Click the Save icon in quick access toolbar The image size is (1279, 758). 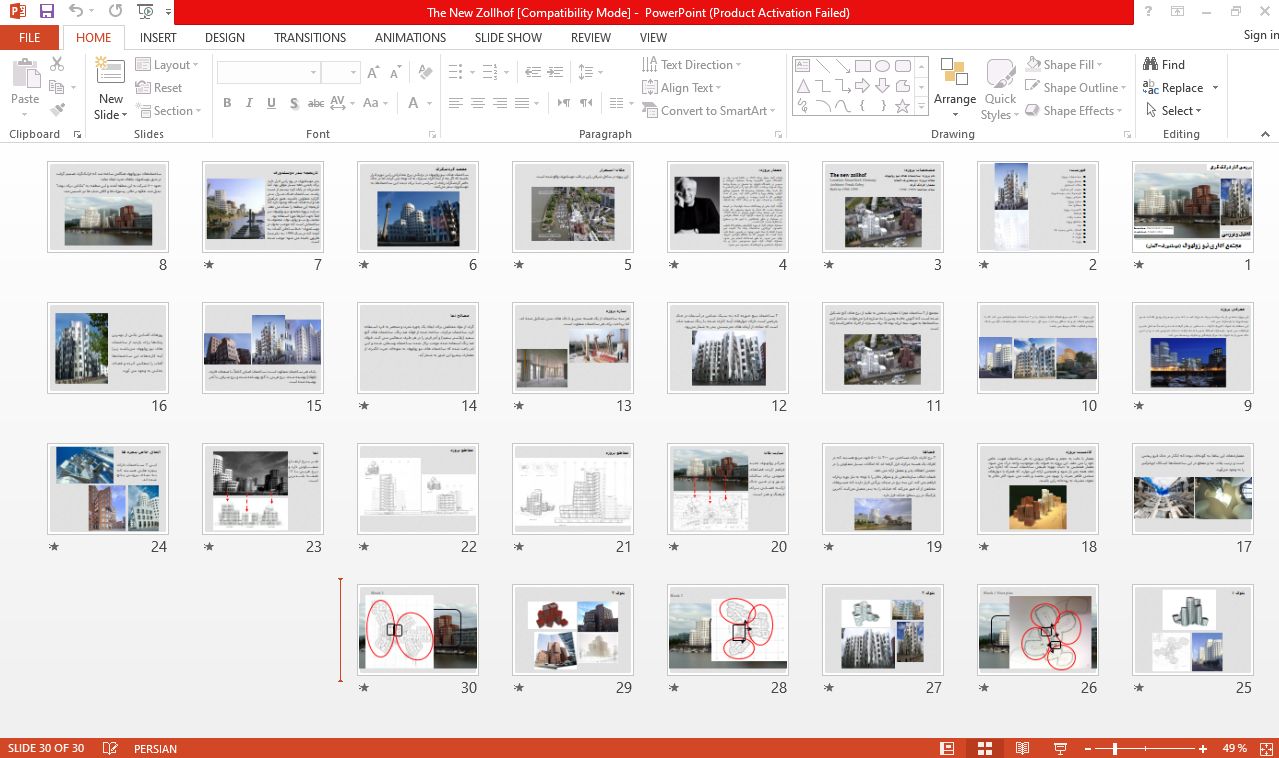(46, 12)
